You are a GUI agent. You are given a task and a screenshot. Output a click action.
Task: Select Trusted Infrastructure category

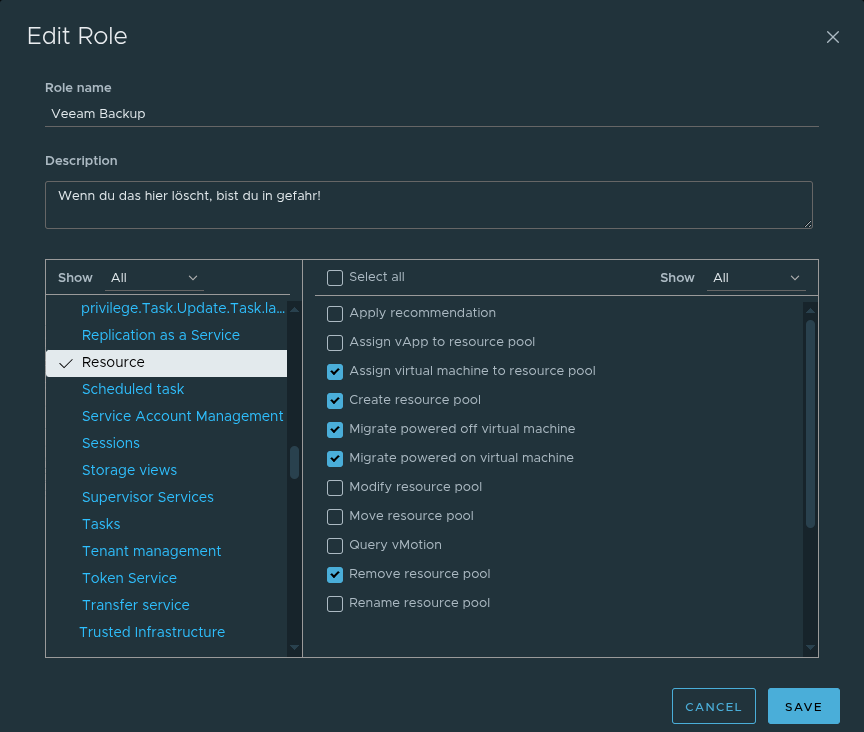152,632
